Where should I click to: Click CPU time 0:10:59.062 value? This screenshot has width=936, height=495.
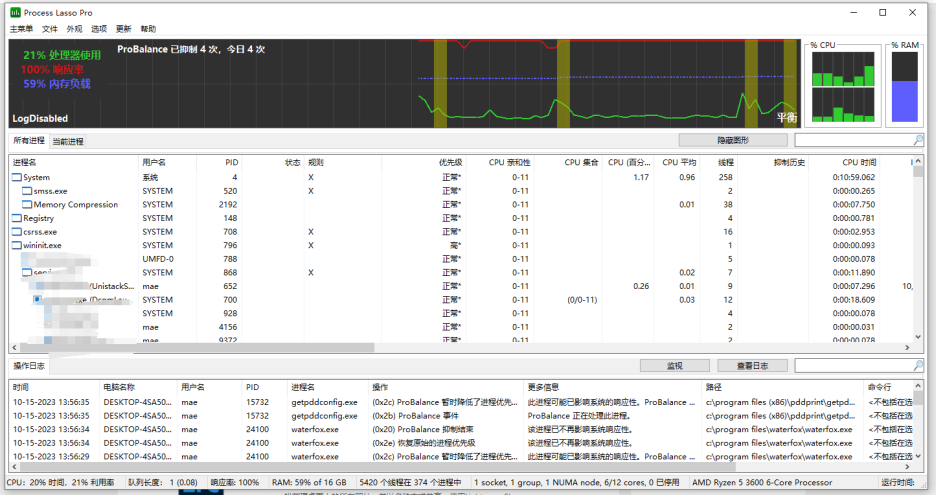[x=854, y=177]
